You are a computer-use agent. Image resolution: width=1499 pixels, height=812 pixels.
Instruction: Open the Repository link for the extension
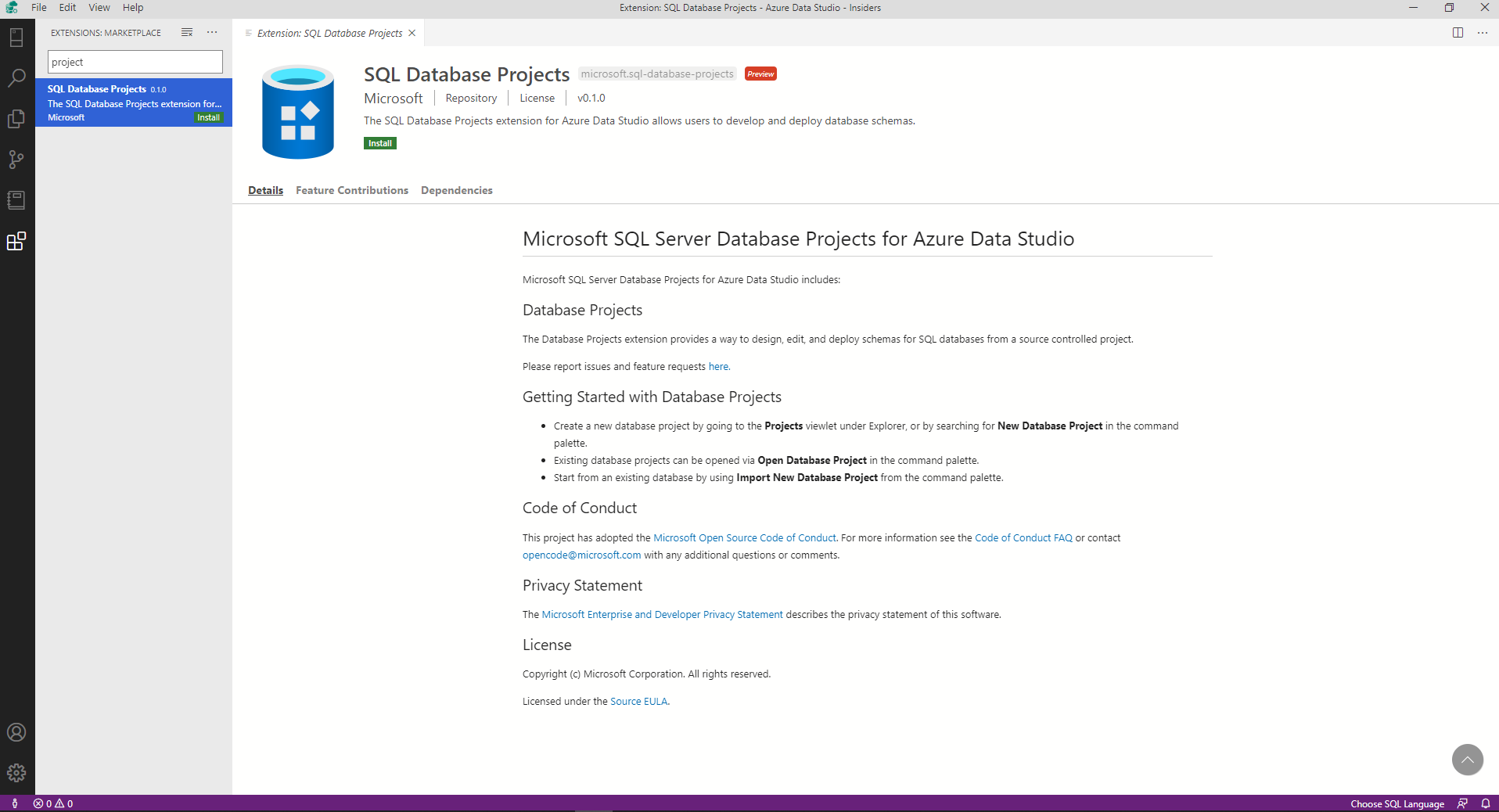point(470,98)
